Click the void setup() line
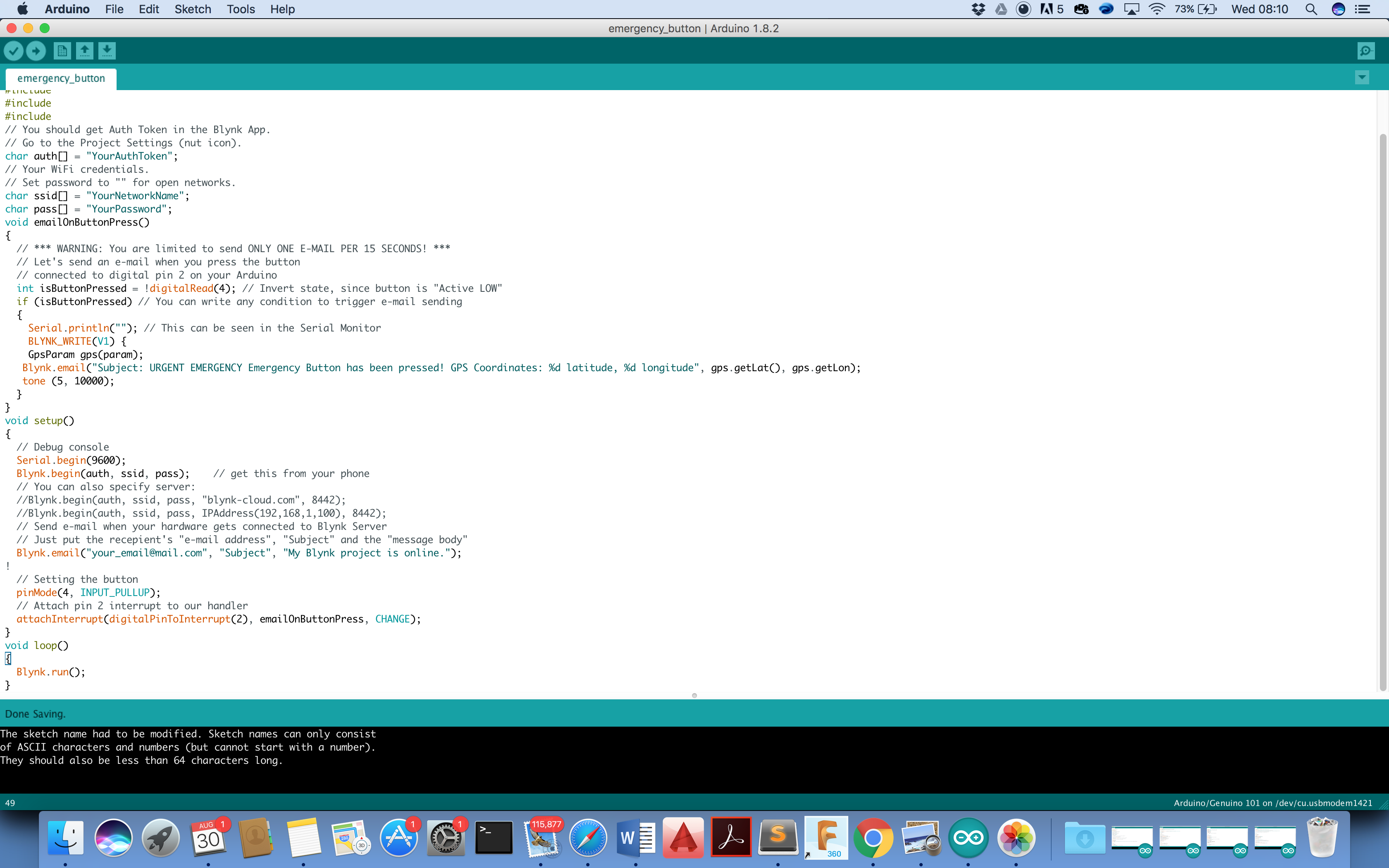1389x868 pixels. point(40,421)
